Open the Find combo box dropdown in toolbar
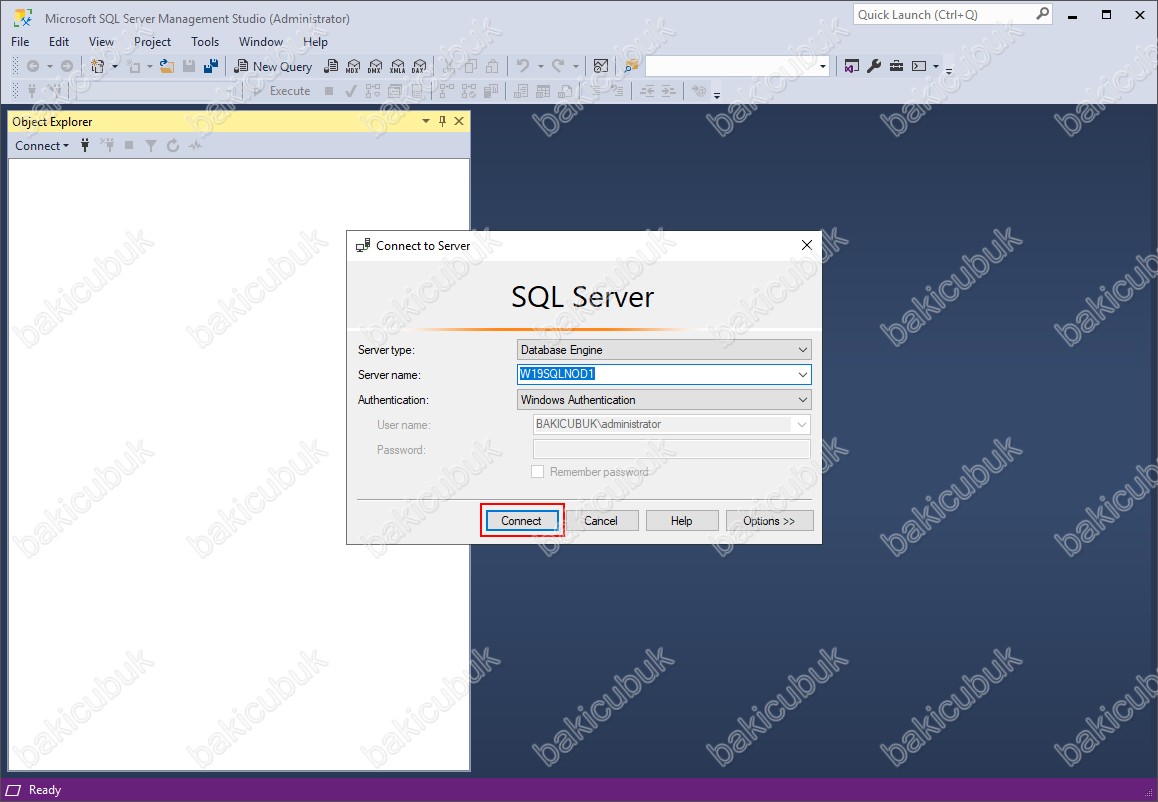Viewport: 1158px width, 802px height. tap(823, 66)
